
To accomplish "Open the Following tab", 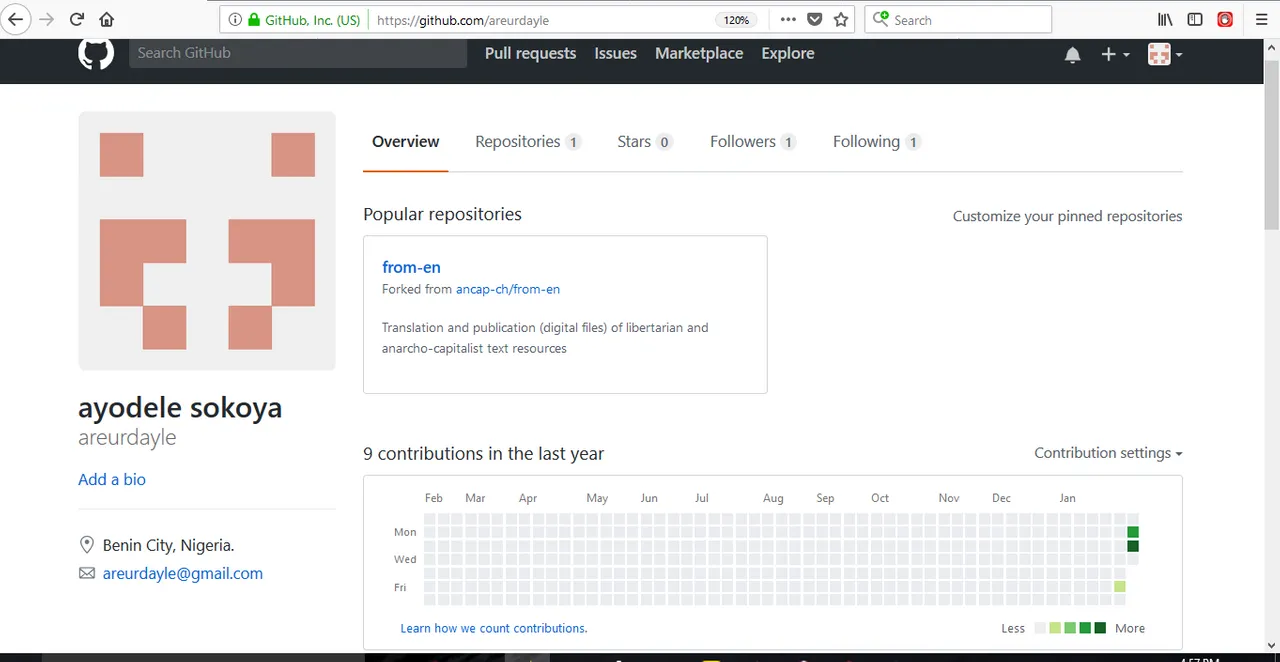I will 877,142.
